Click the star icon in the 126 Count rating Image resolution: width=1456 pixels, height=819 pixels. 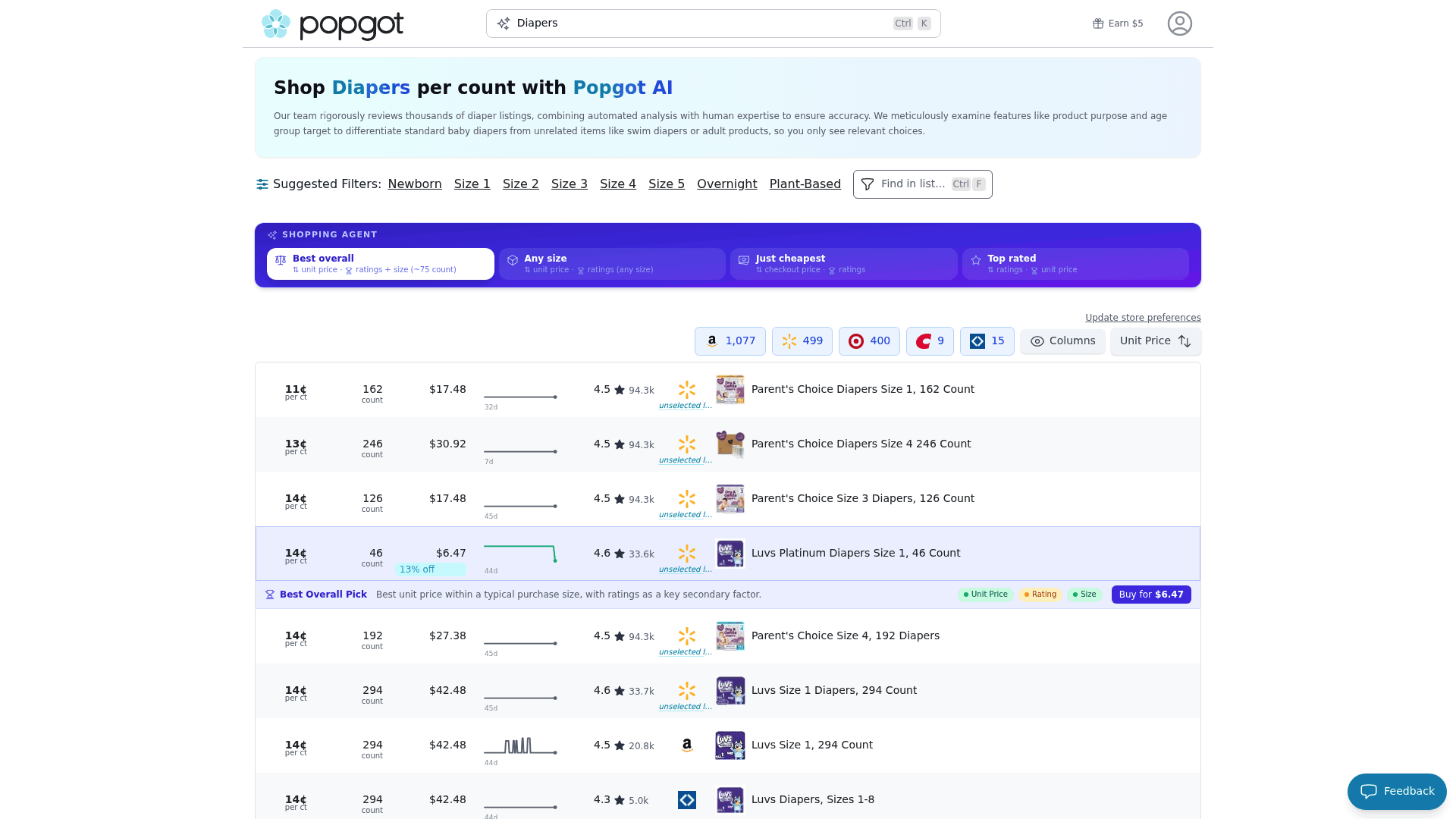(x=620, y=499)
